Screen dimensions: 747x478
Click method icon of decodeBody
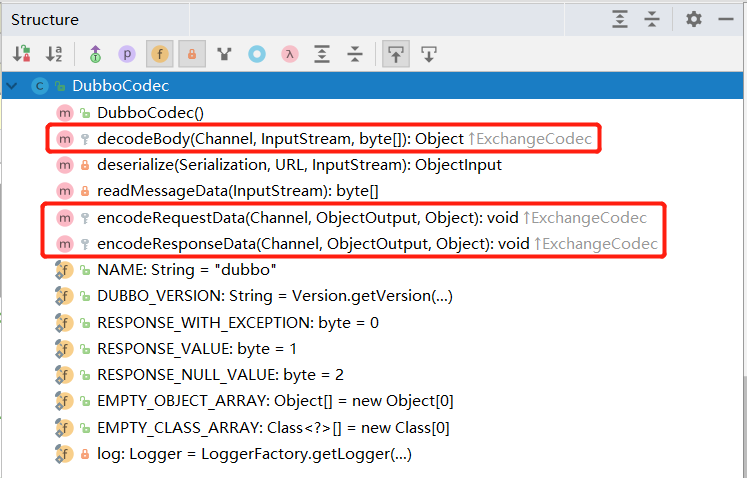coord(64,139)
